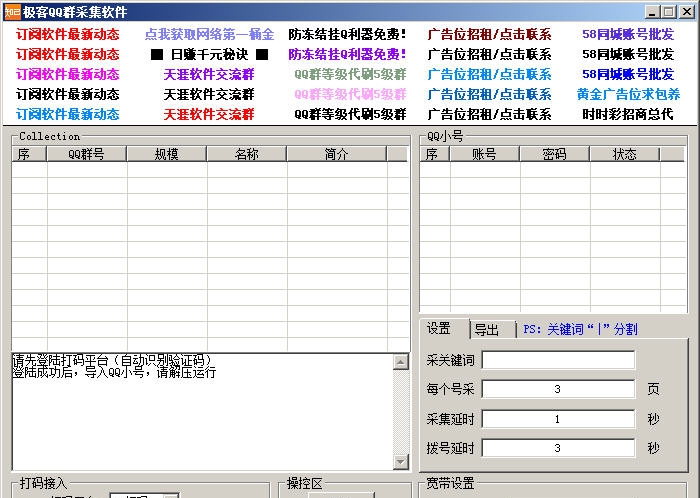The image size is (700, 498).
Task: Minimize the 极客QQ群采集软件 window
Action: [x=652, y=12]
